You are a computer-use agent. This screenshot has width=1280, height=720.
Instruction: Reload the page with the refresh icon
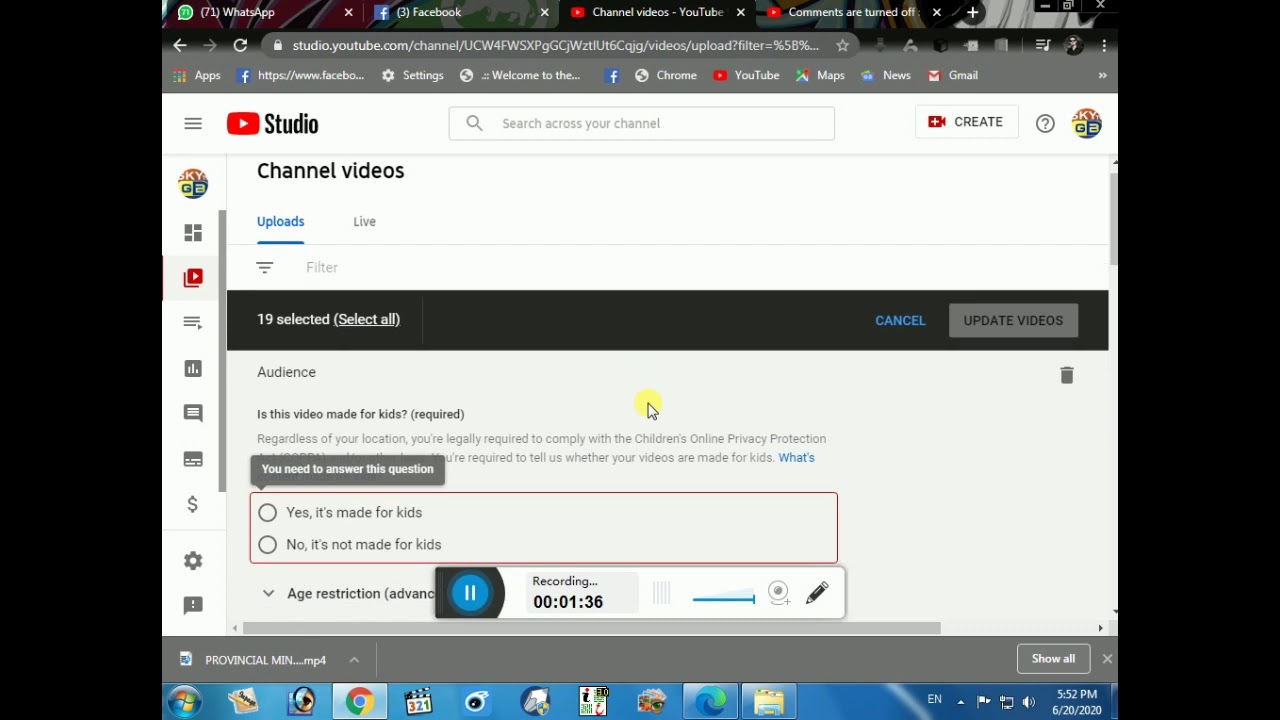[240, 45]
